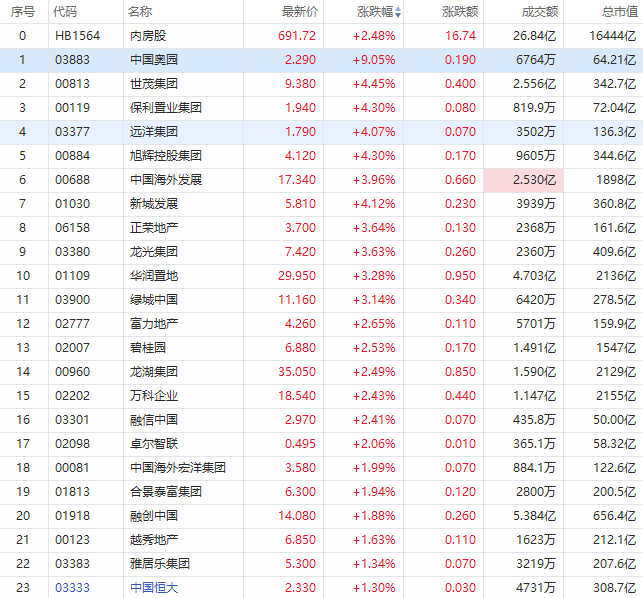Click latest price 0.495
643x598 pixels.
point(301,444)
